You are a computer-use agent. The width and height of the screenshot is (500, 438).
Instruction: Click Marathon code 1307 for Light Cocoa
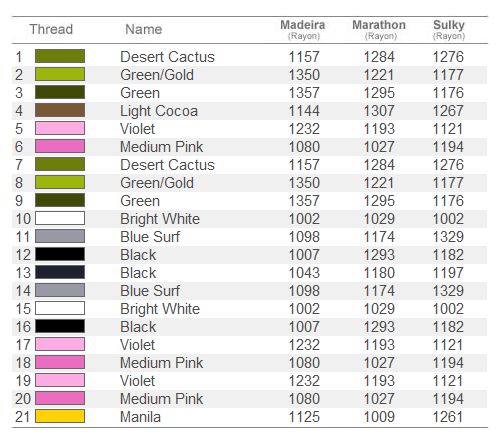(379, 111)
